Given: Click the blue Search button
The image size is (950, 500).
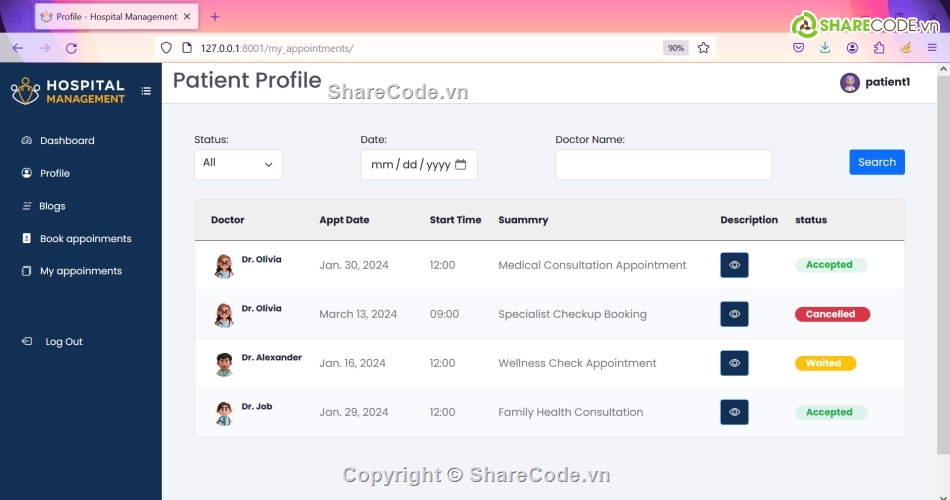Looking at the screenshot, I should tap(876, 162).
